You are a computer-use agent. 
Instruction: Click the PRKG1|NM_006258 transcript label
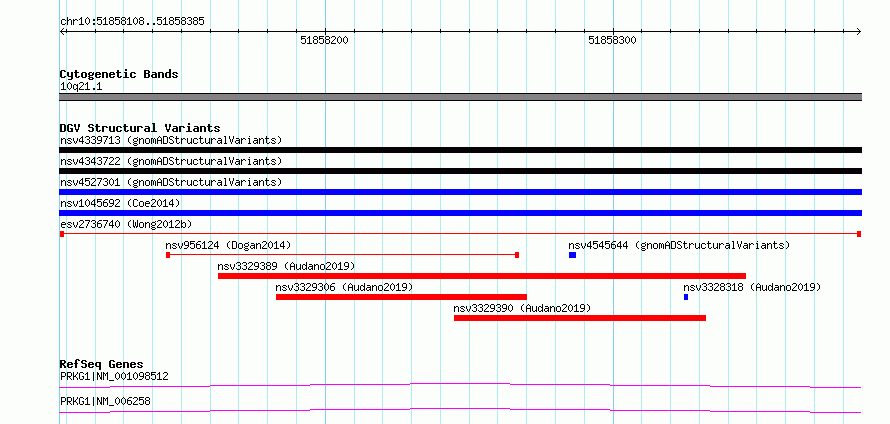pyautogui.click(x=105, y=402)
